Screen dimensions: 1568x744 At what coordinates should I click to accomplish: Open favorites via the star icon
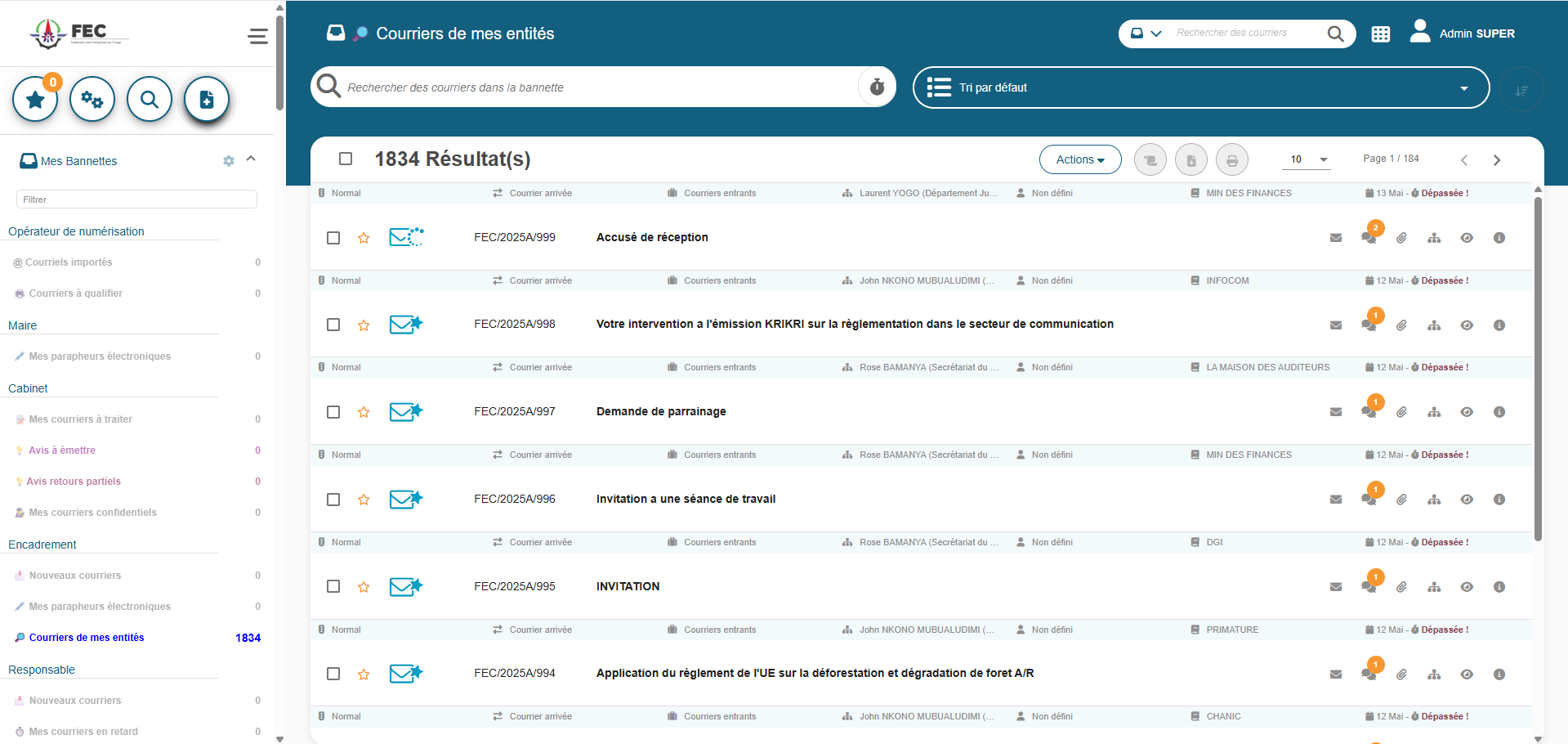pos(34,98)
